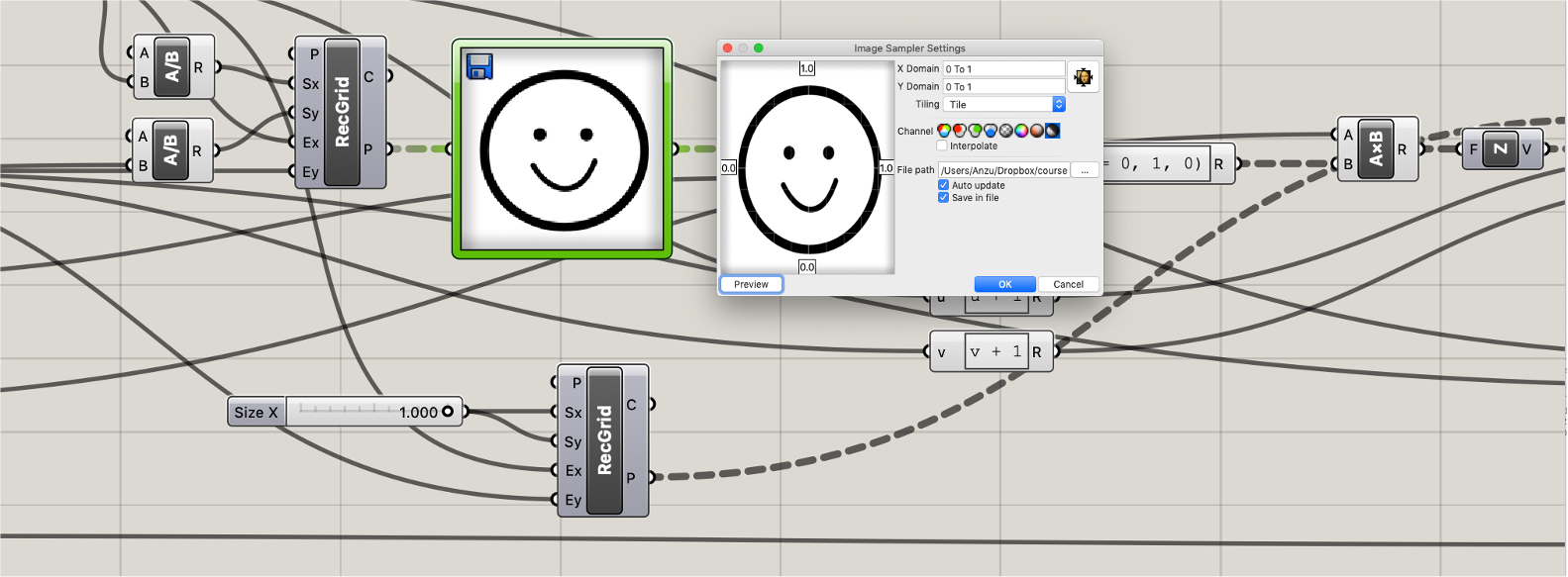Close the Image Sampler Settings window
This screenshot has width=1568, height=577.
(726, 48)
